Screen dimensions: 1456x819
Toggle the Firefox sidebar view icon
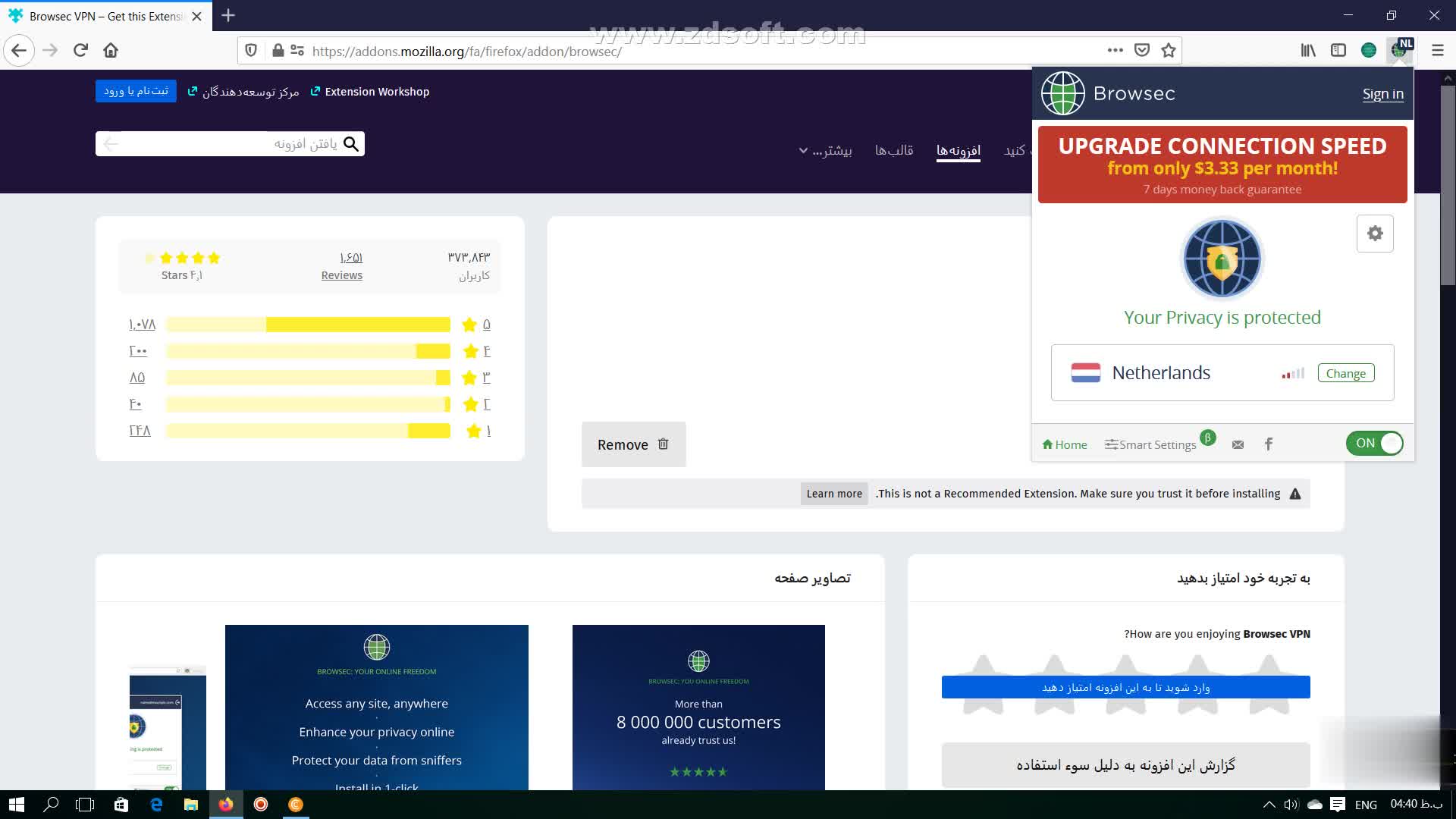(1338, 50)
